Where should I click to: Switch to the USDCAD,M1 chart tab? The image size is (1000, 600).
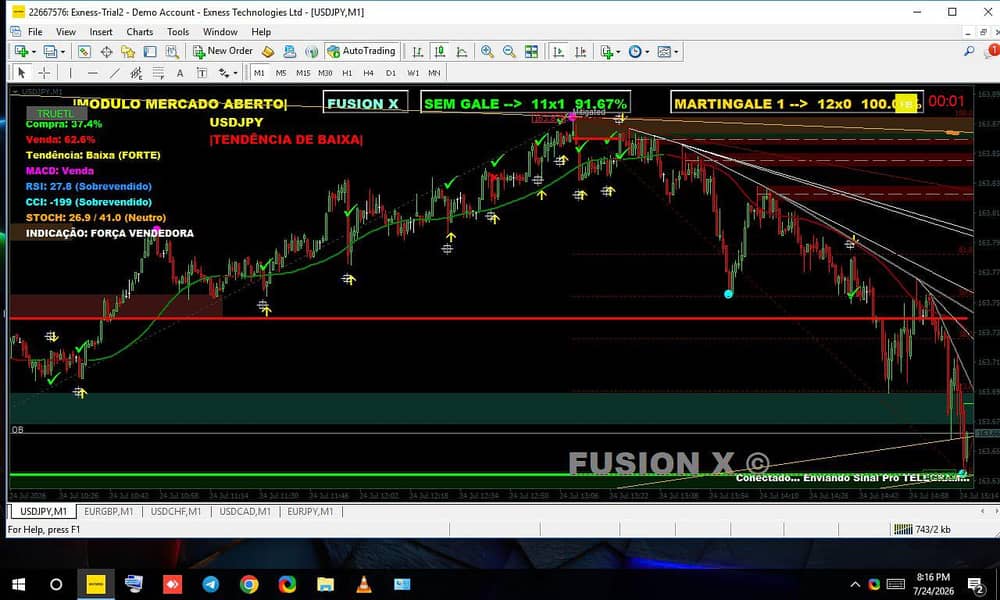[x=245, y=511]
